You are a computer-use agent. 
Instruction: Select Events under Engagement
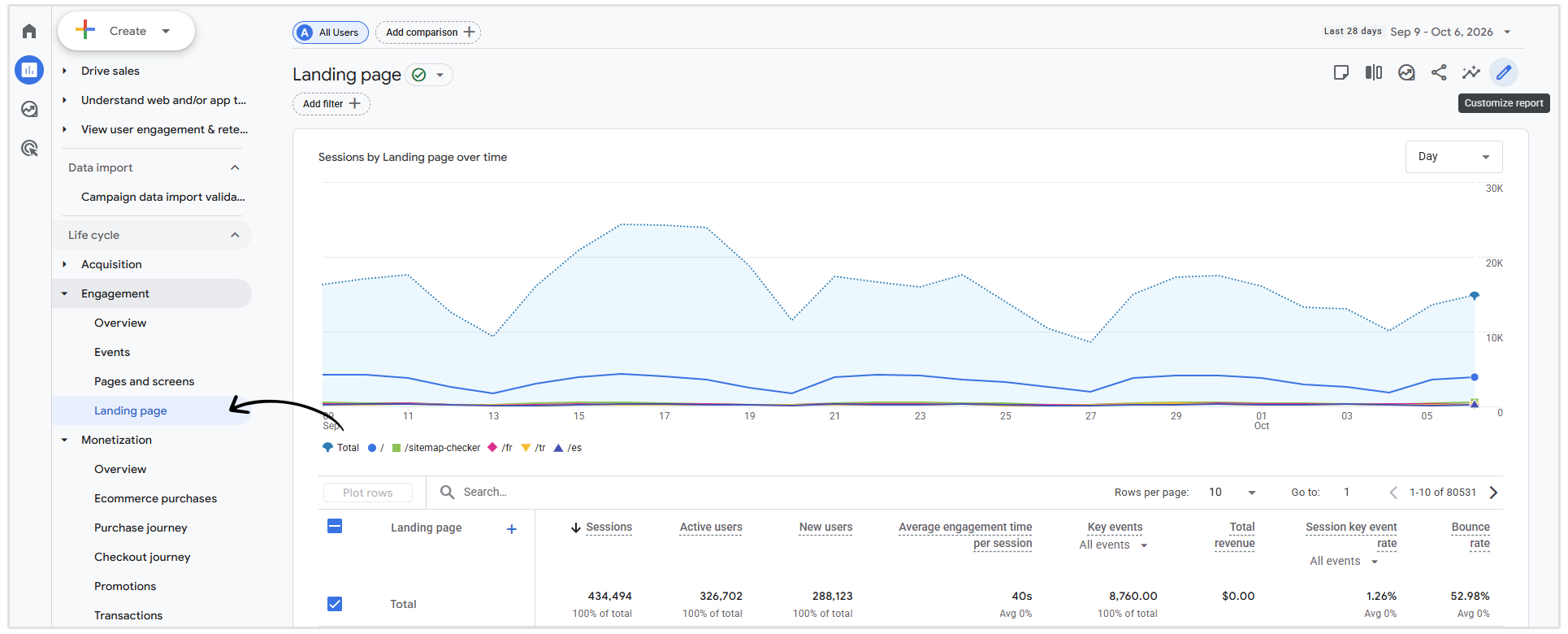(112, 352)
